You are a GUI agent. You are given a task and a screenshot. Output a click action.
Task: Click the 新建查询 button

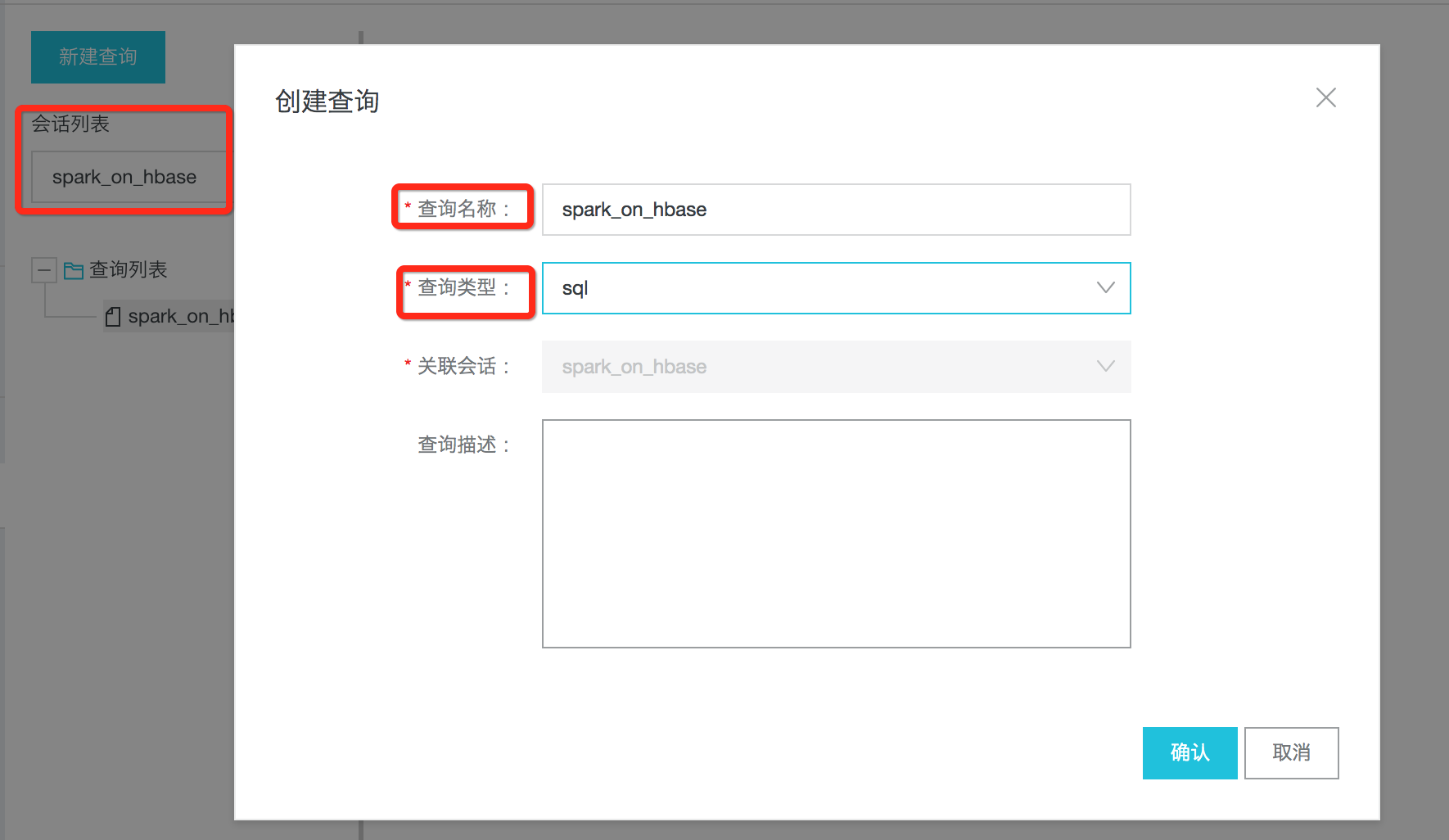(x=98, y=56)
